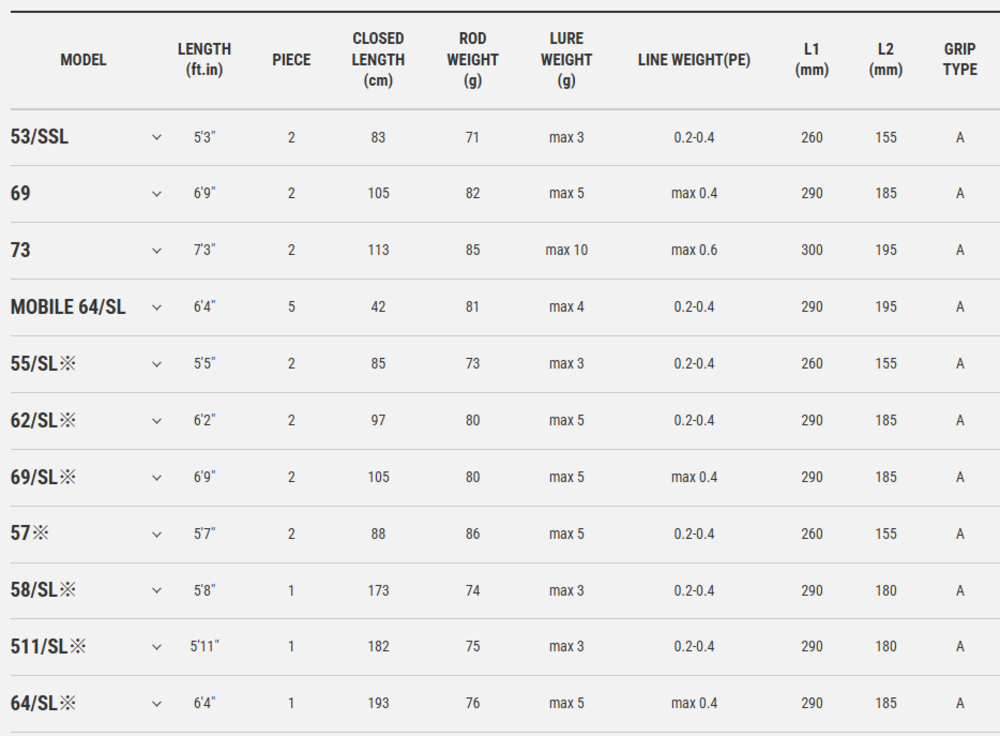Click the CLOSED LENGTH column header
Viewport: 1000px width, 736px height.
point(378,60)
